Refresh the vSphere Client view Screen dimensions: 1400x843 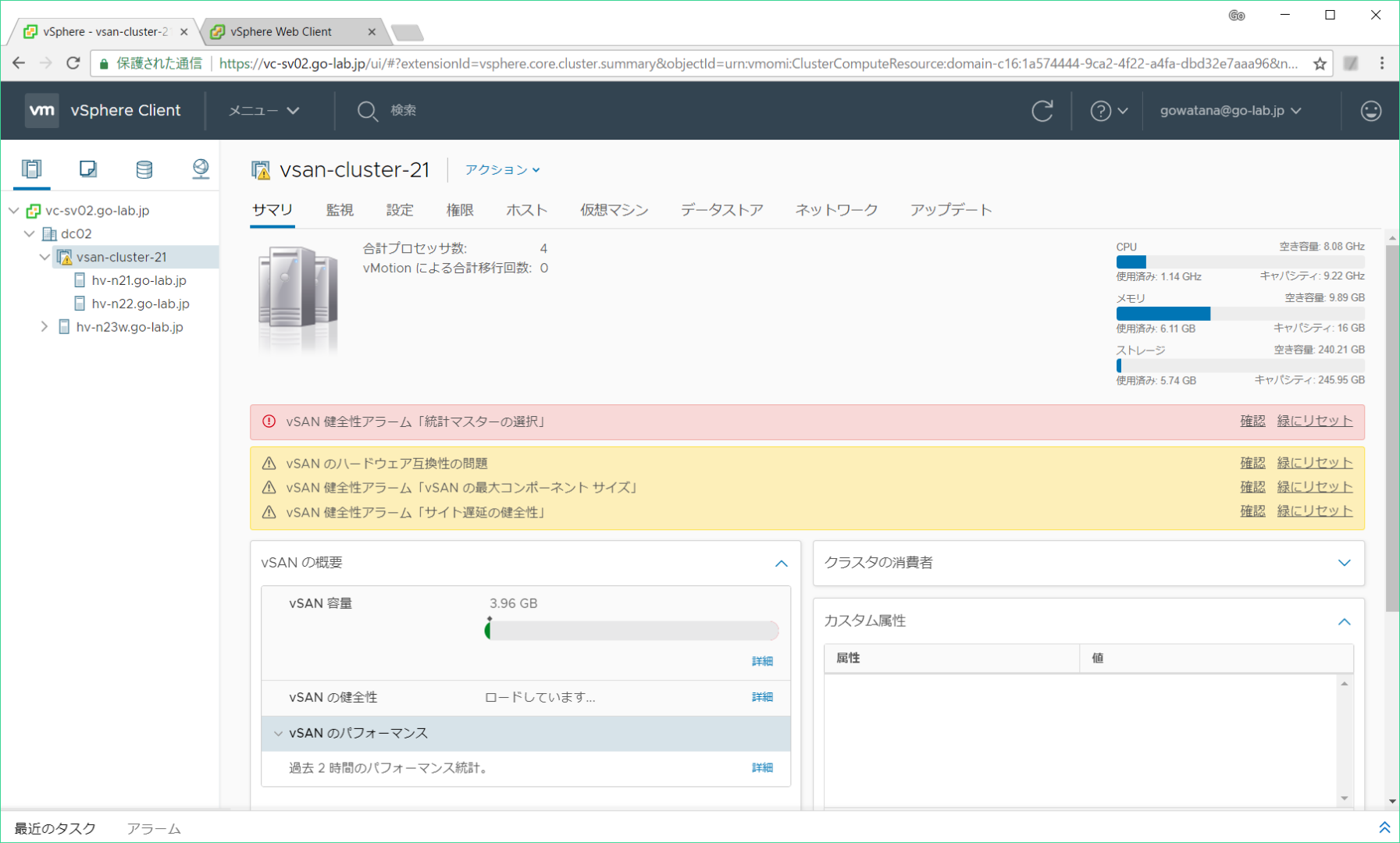point(1042,111)
